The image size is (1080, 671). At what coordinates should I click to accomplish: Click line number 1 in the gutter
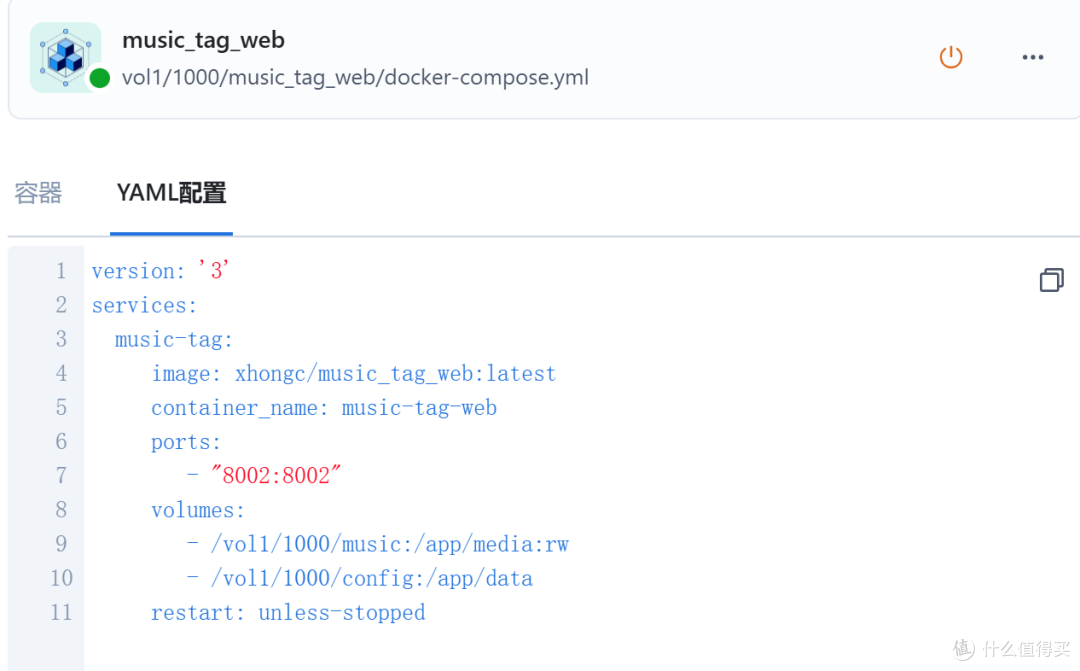point(61,271)
